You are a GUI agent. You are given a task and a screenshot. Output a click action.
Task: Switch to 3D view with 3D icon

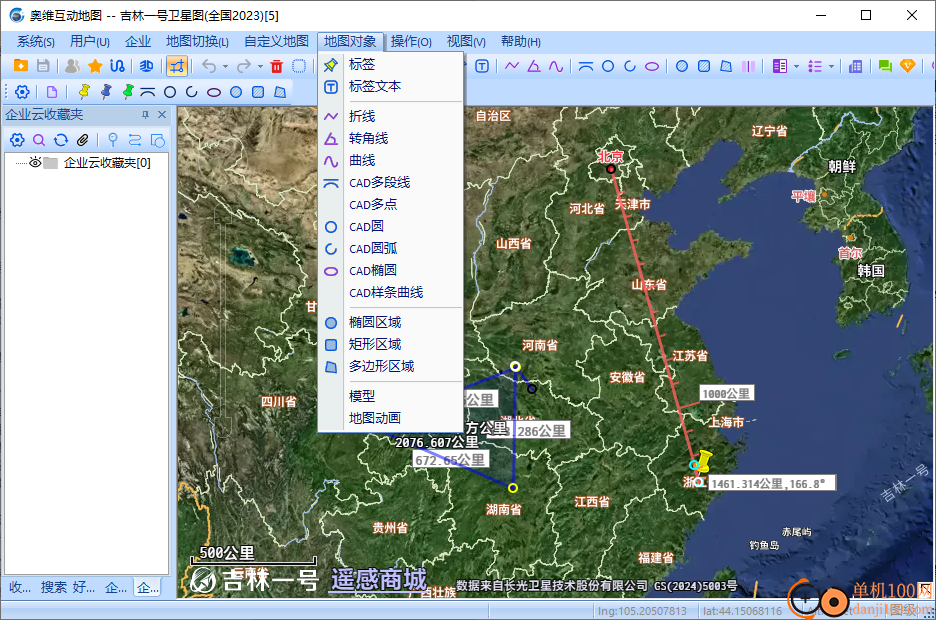(146, 66)
